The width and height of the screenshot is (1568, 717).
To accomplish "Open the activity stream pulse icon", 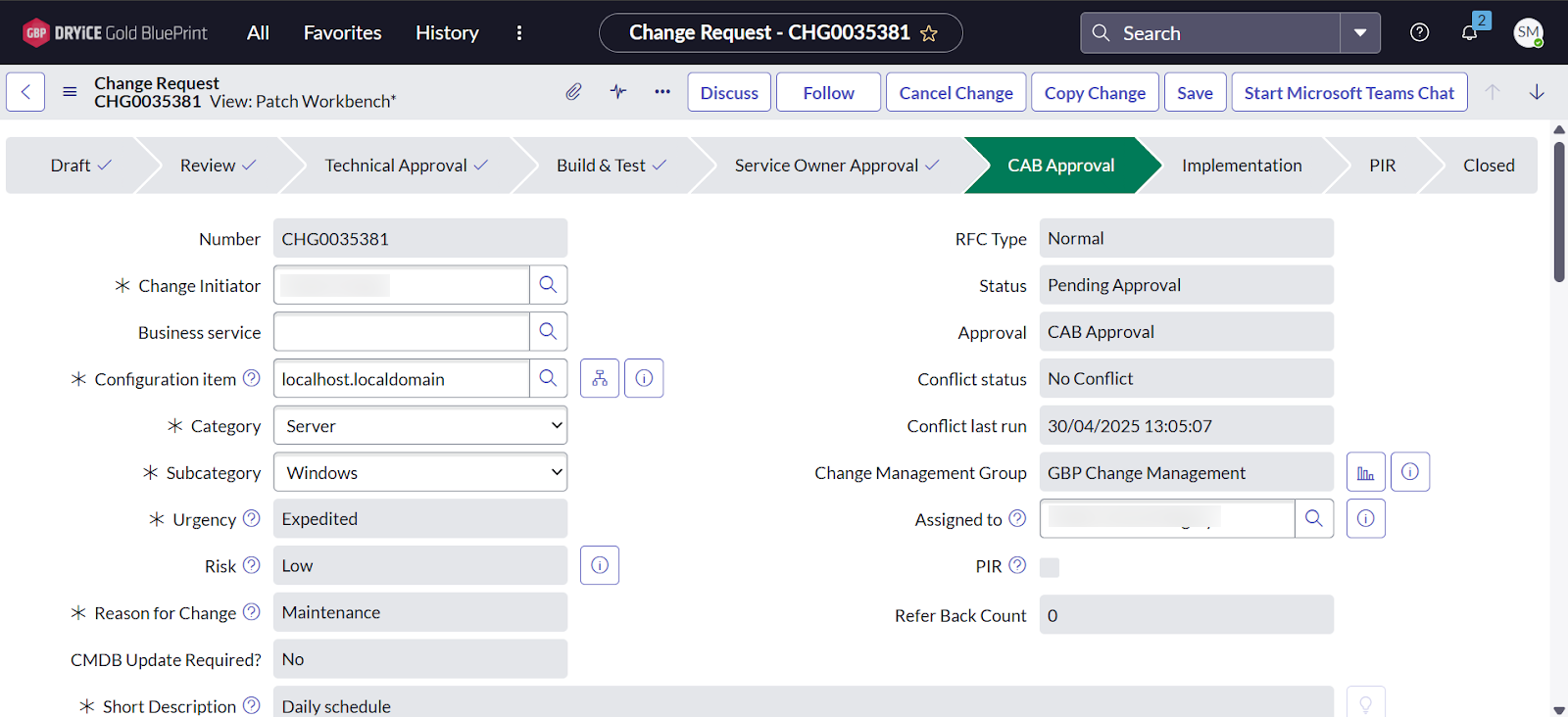I will pyautogui.click(x=618, y=92).
